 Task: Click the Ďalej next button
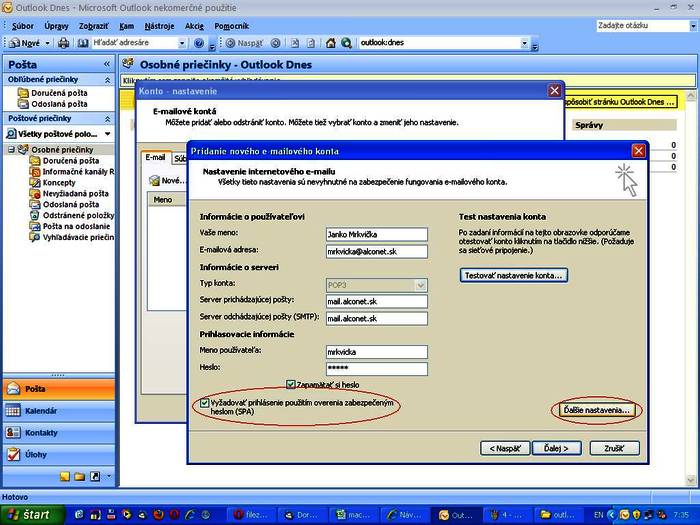click(x=557, y=448)
